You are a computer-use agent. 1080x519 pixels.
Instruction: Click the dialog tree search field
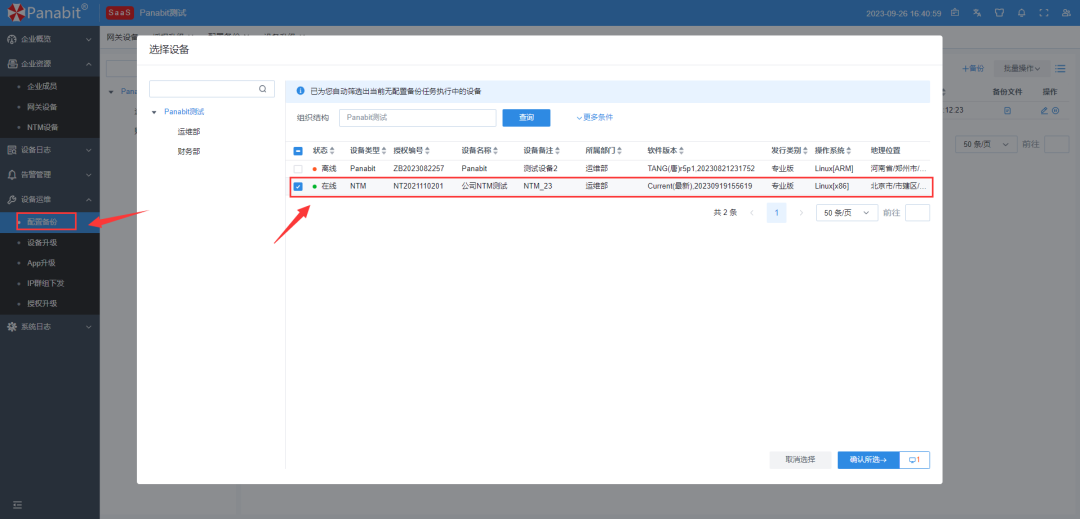click(212, 89)
